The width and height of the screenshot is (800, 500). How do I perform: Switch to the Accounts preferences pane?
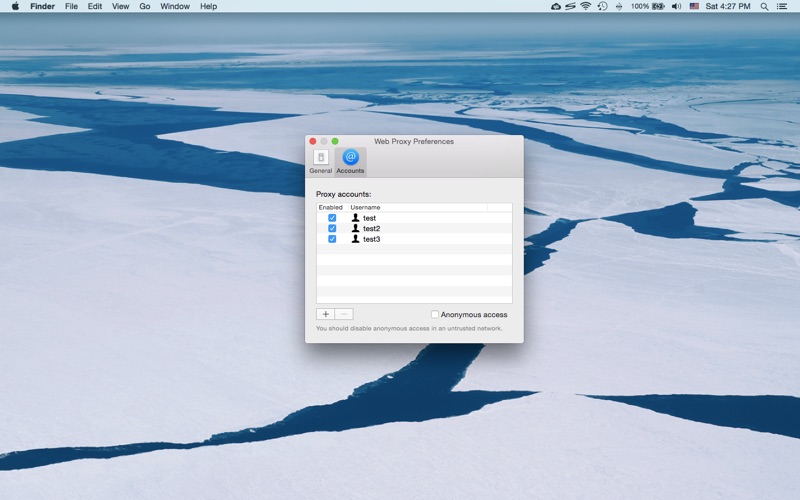point(350,161)
